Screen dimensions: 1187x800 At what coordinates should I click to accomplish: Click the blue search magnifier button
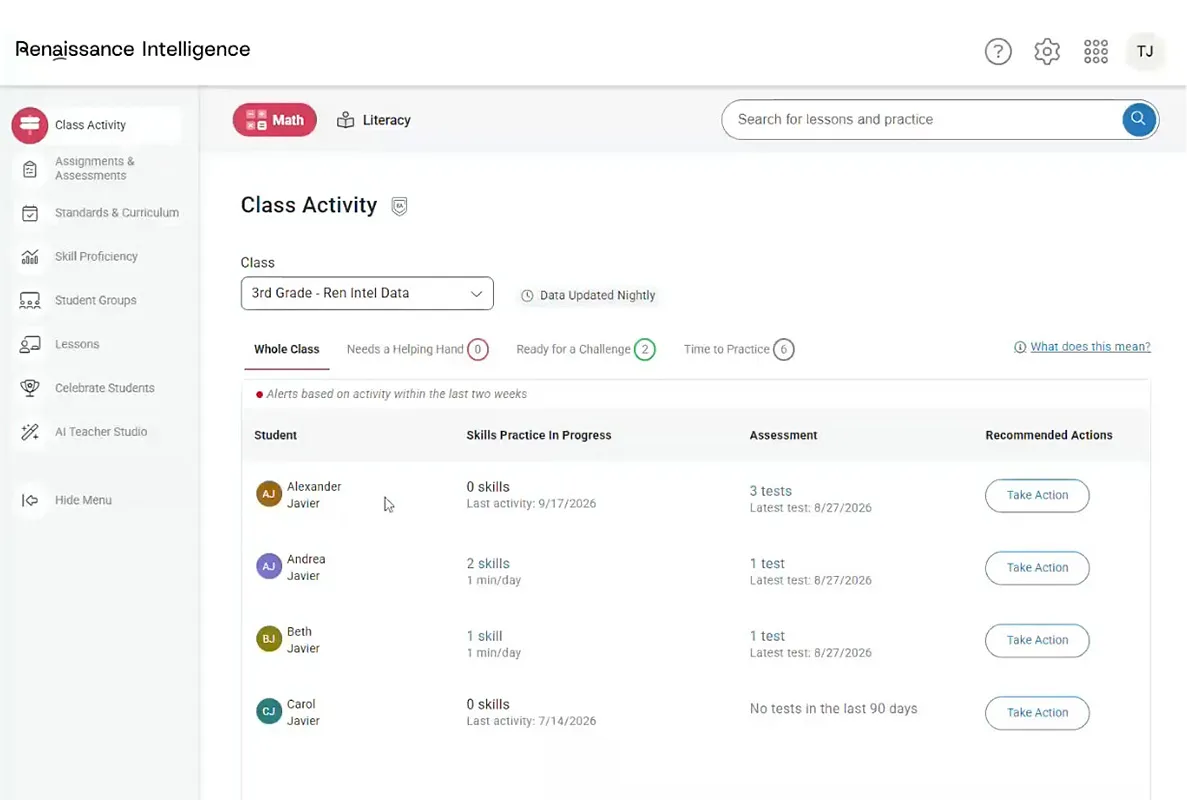click(1138, 119)
